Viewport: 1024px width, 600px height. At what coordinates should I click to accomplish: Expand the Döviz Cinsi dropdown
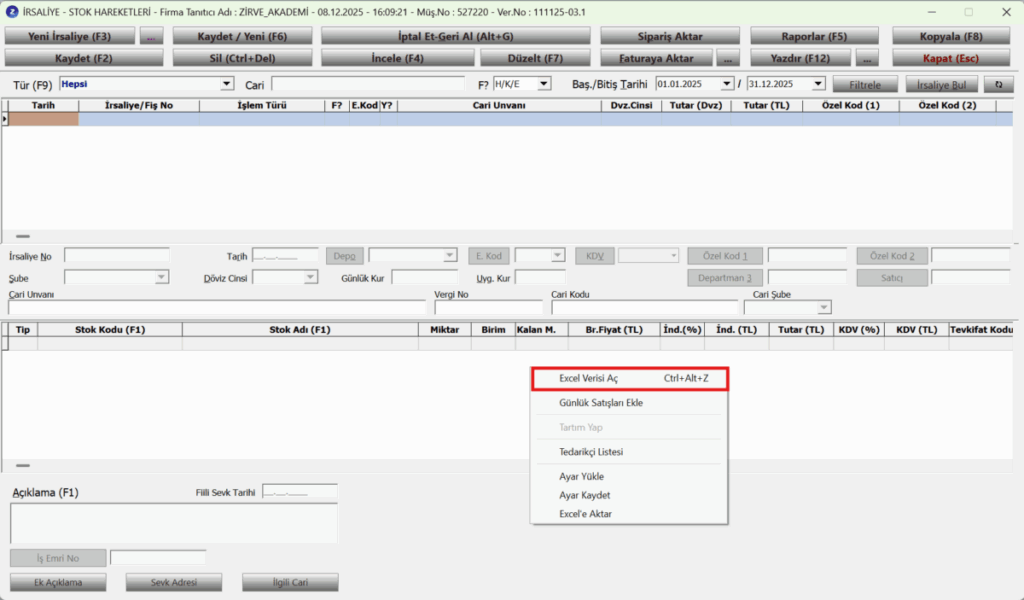310,277
